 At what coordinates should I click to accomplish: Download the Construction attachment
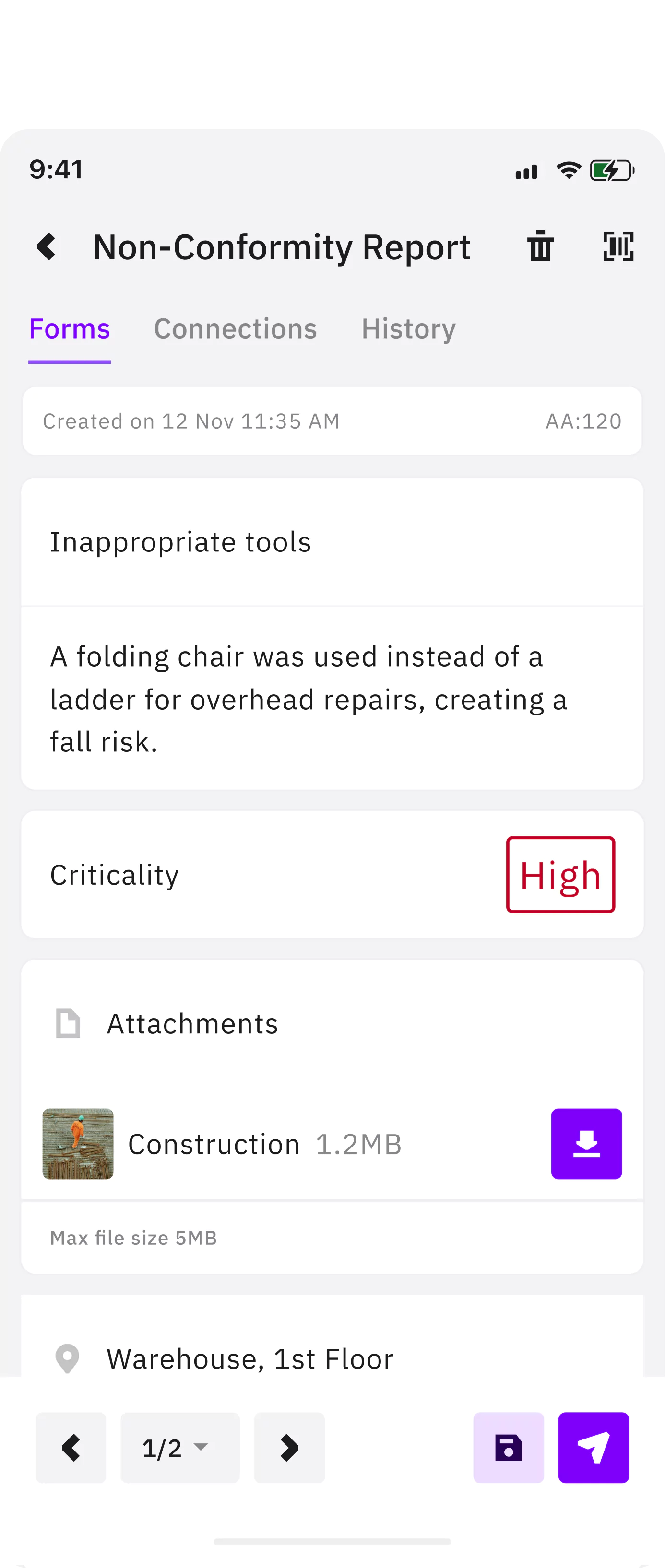(x=586, y=1143)
